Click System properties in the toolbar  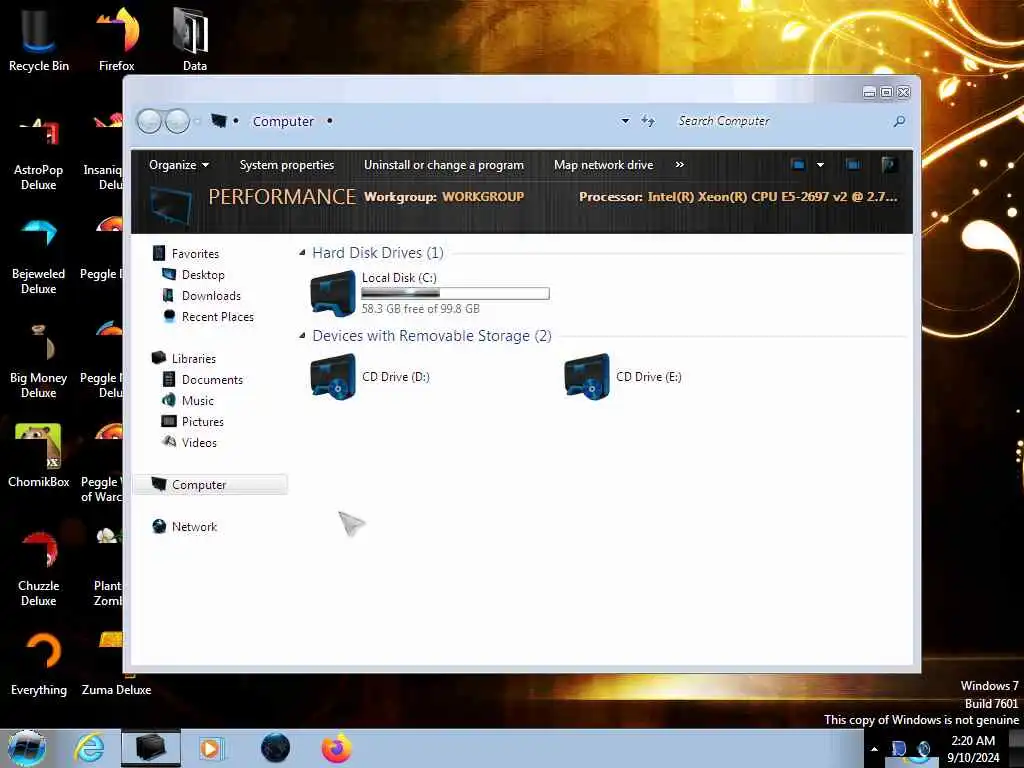pyautogui.click(x=287, y=165)
